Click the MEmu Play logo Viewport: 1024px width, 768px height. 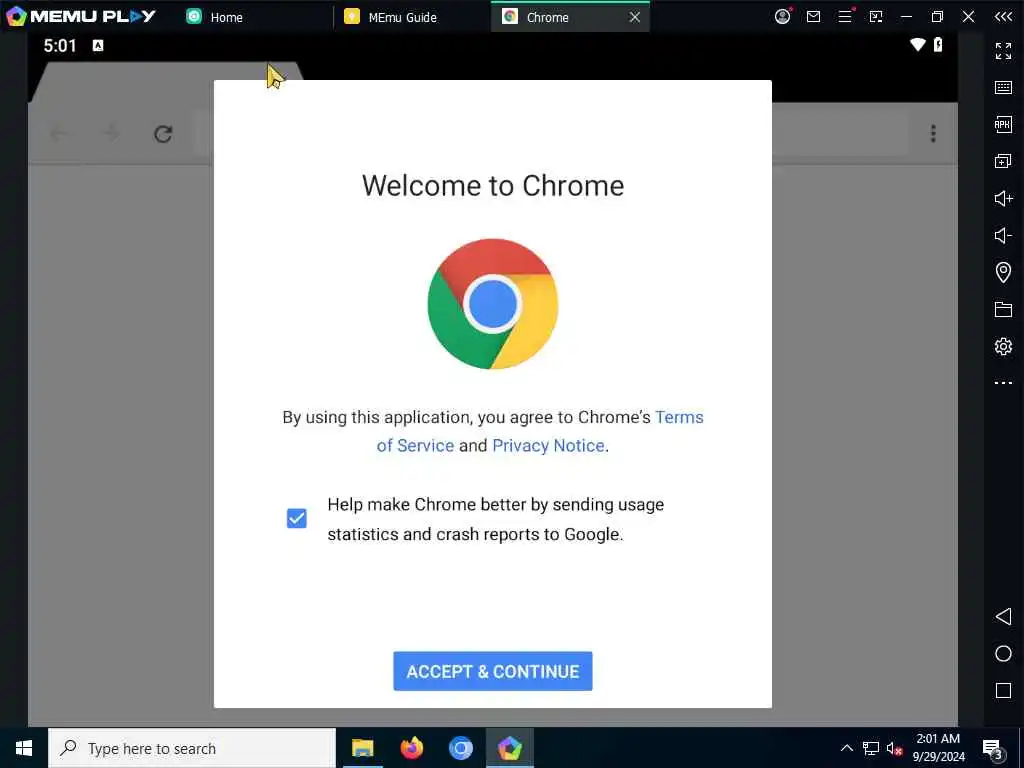click(81, 16)
